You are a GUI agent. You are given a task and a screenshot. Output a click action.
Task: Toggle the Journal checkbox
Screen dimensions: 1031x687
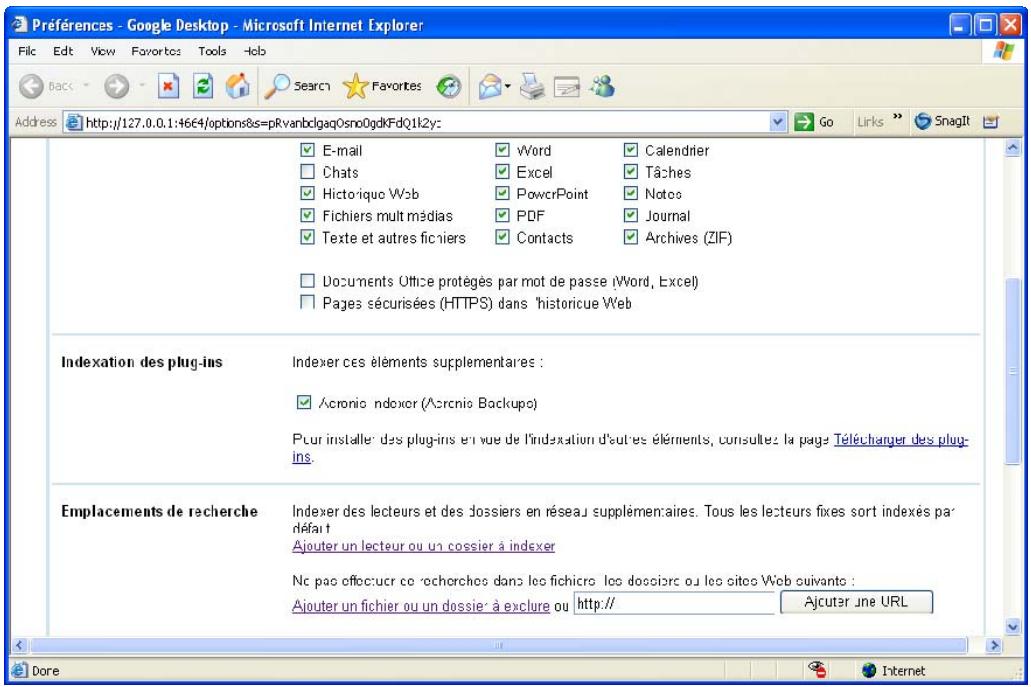(x=631, y=215)
